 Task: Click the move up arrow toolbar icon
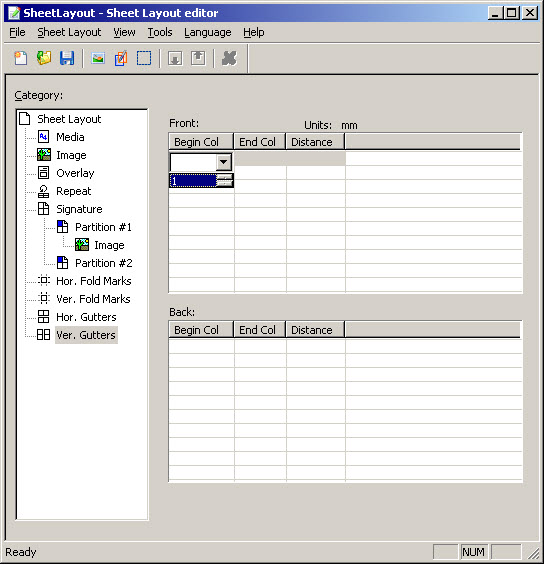tap(198, 58)
